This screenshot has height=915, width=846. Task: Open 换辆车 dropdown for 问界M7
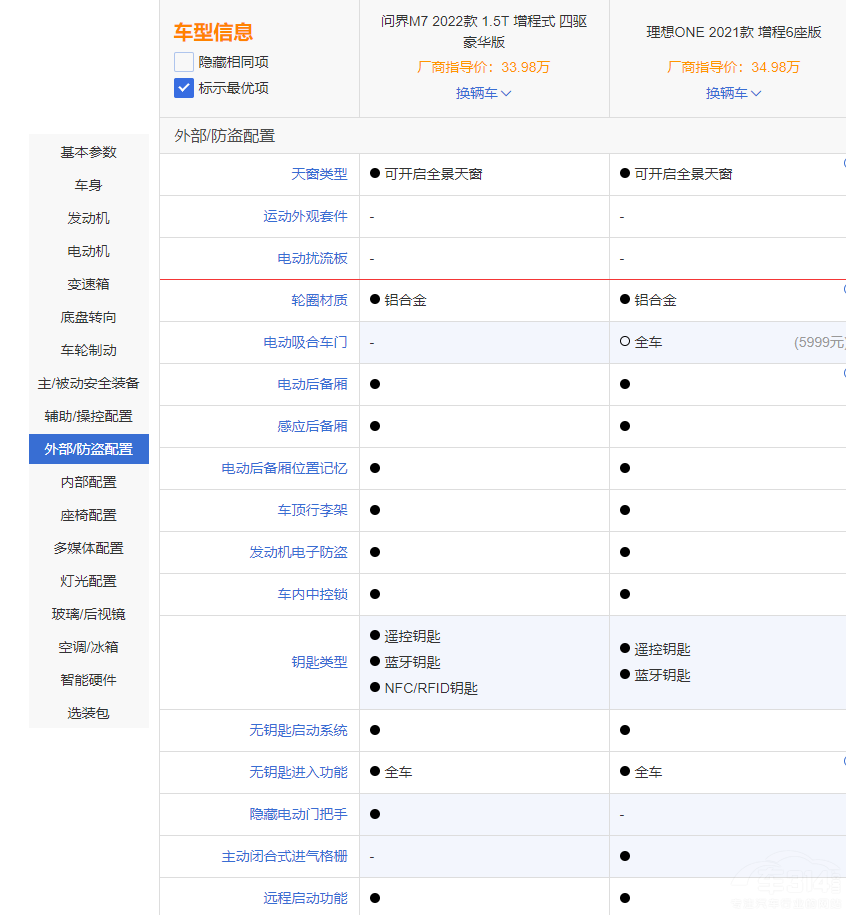(x=484, y=93)
